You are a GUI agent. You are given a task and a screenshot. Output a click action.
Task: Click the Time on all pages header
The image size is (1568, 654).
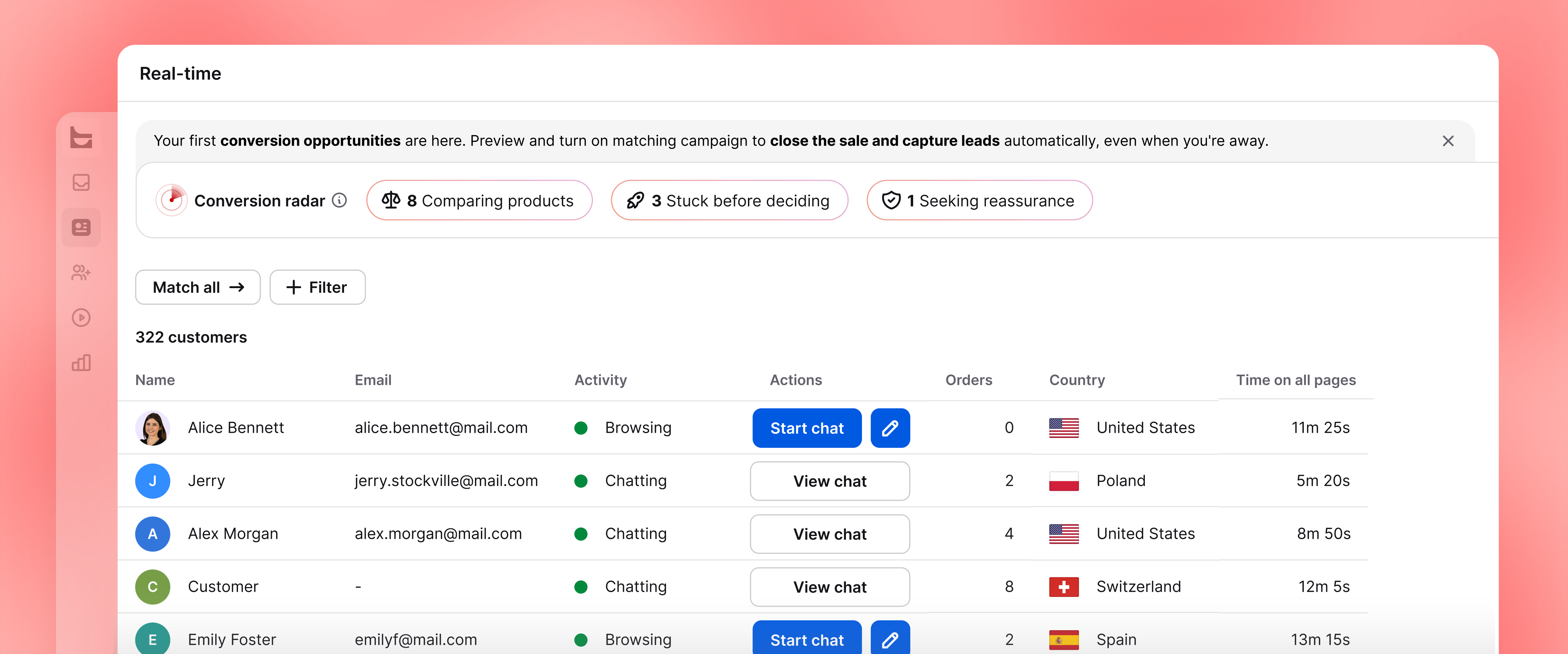pyautogui.click(x=1296, y=380)
